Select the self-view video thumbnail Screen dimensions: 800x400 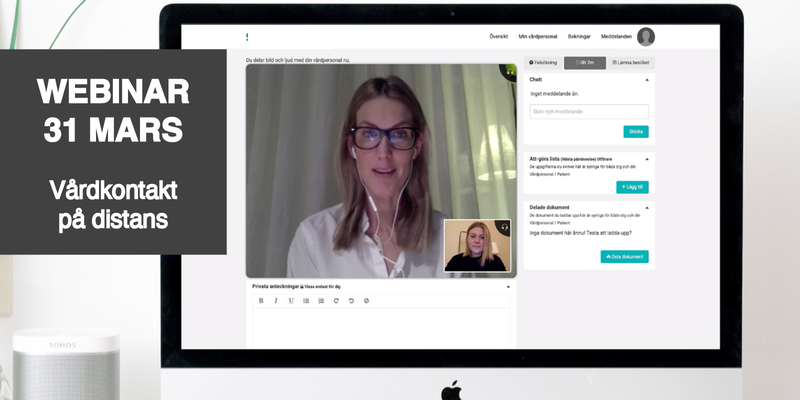pyautogui.click(x=477, y=246)
